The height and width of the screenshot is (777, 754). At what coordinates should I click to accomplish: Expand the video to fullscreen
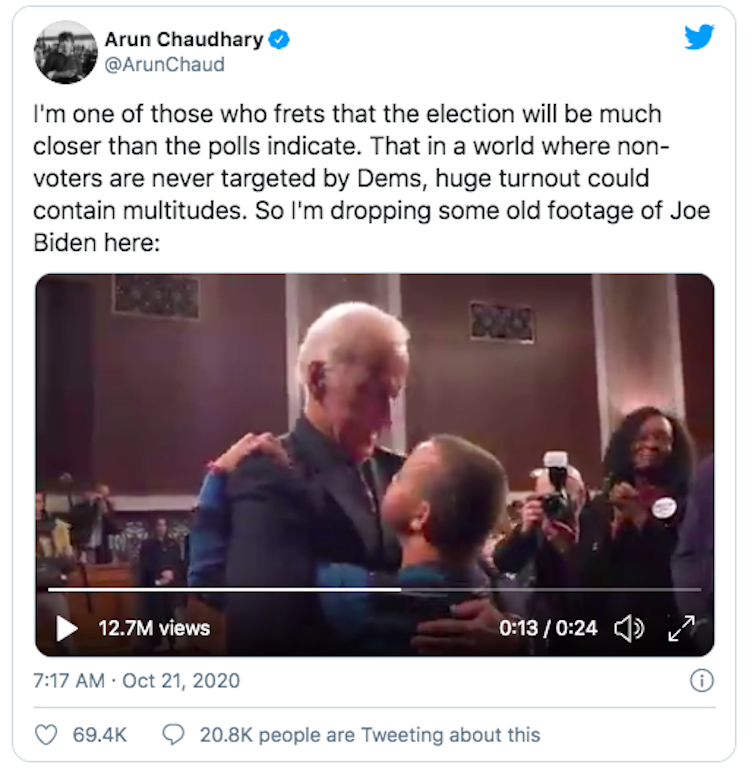coord(680,628)
